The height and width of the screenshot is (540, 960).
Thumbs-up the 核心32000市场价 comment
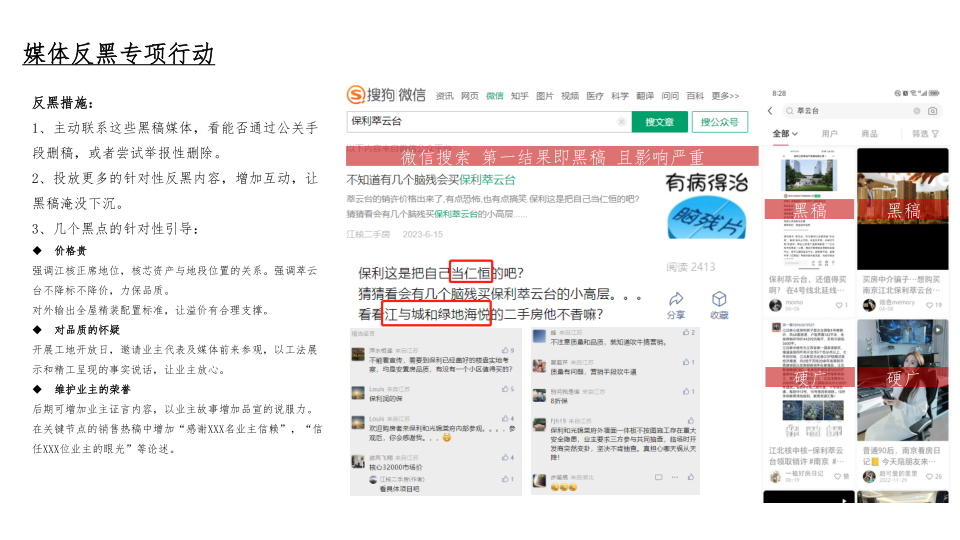pos(505,457)
